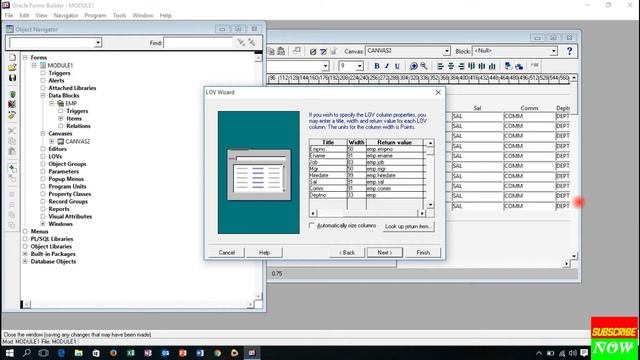Screen dimensions: 640x360
Task: Click the Italic button in Layout Editor
Action: [387, 66]
